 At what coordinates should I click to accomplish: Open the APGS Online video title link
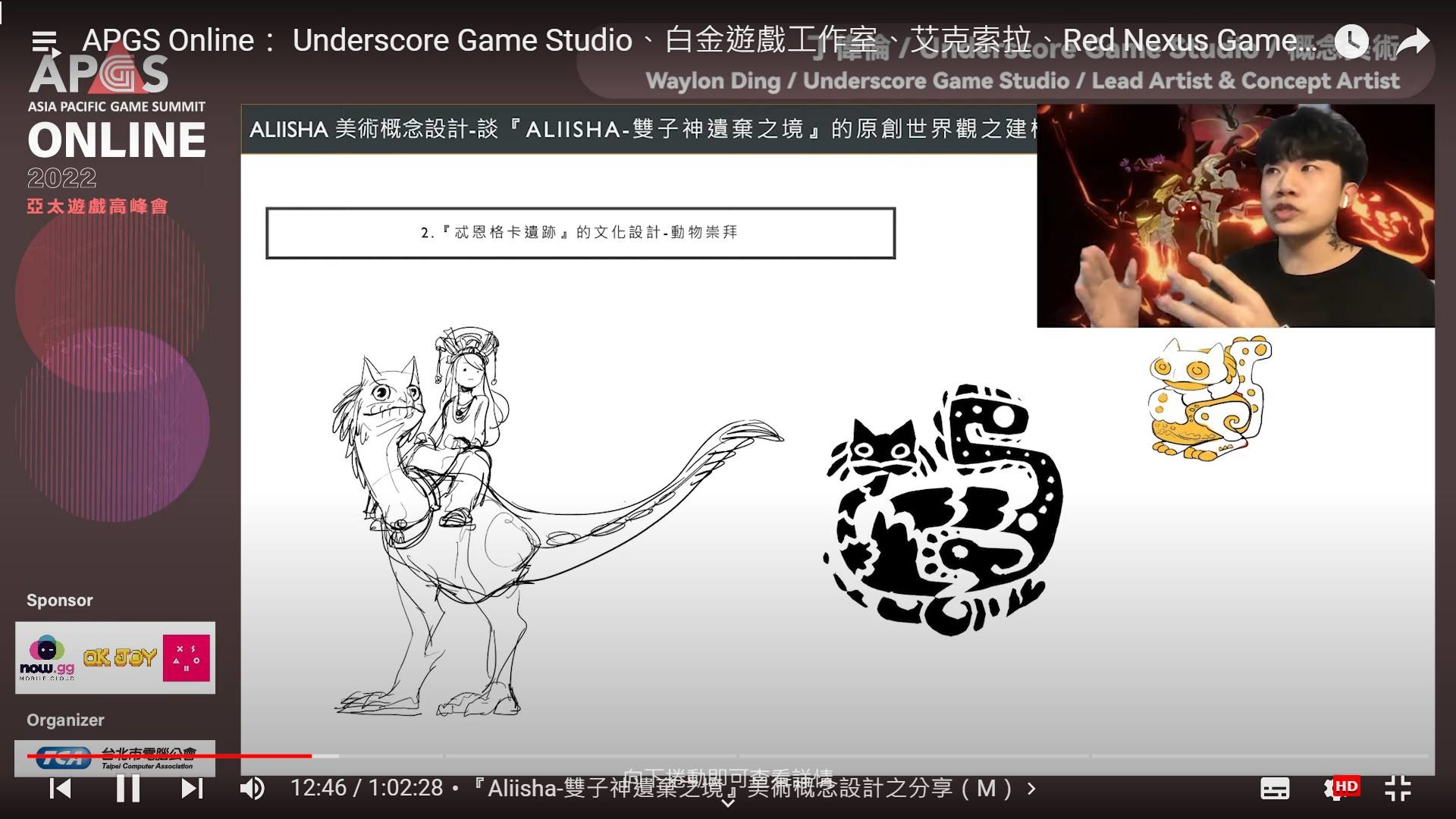tap(698, 40)
